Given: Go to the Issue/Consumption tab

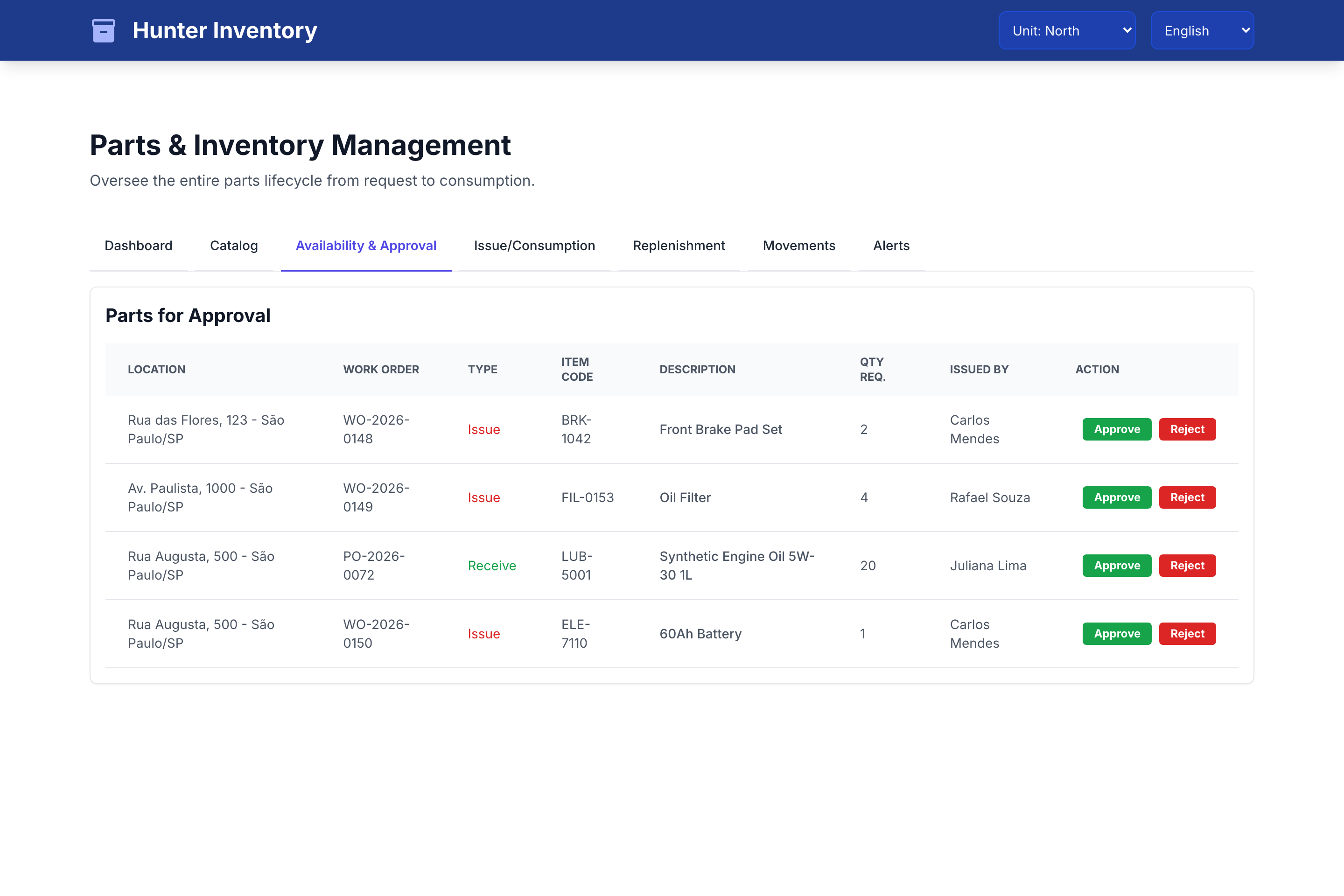Looking at the screenshot, I should coord(534,246).
